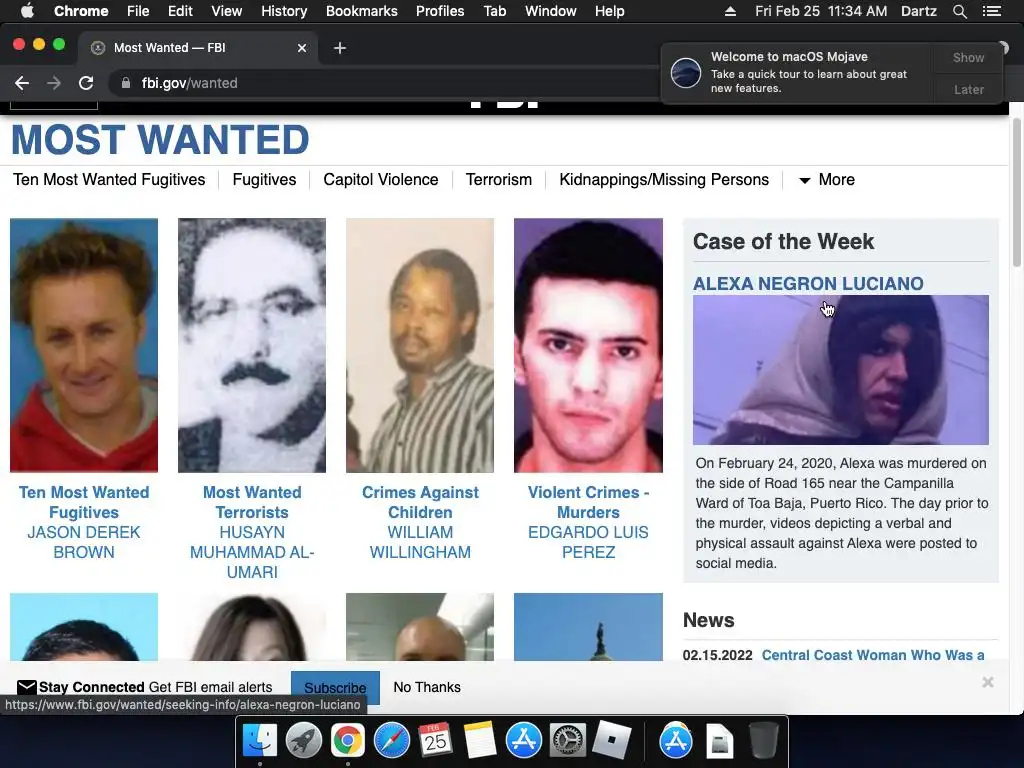Click the date and time in menu bar
Viewport: 1024px width, 768px height.
click(821, 11)
